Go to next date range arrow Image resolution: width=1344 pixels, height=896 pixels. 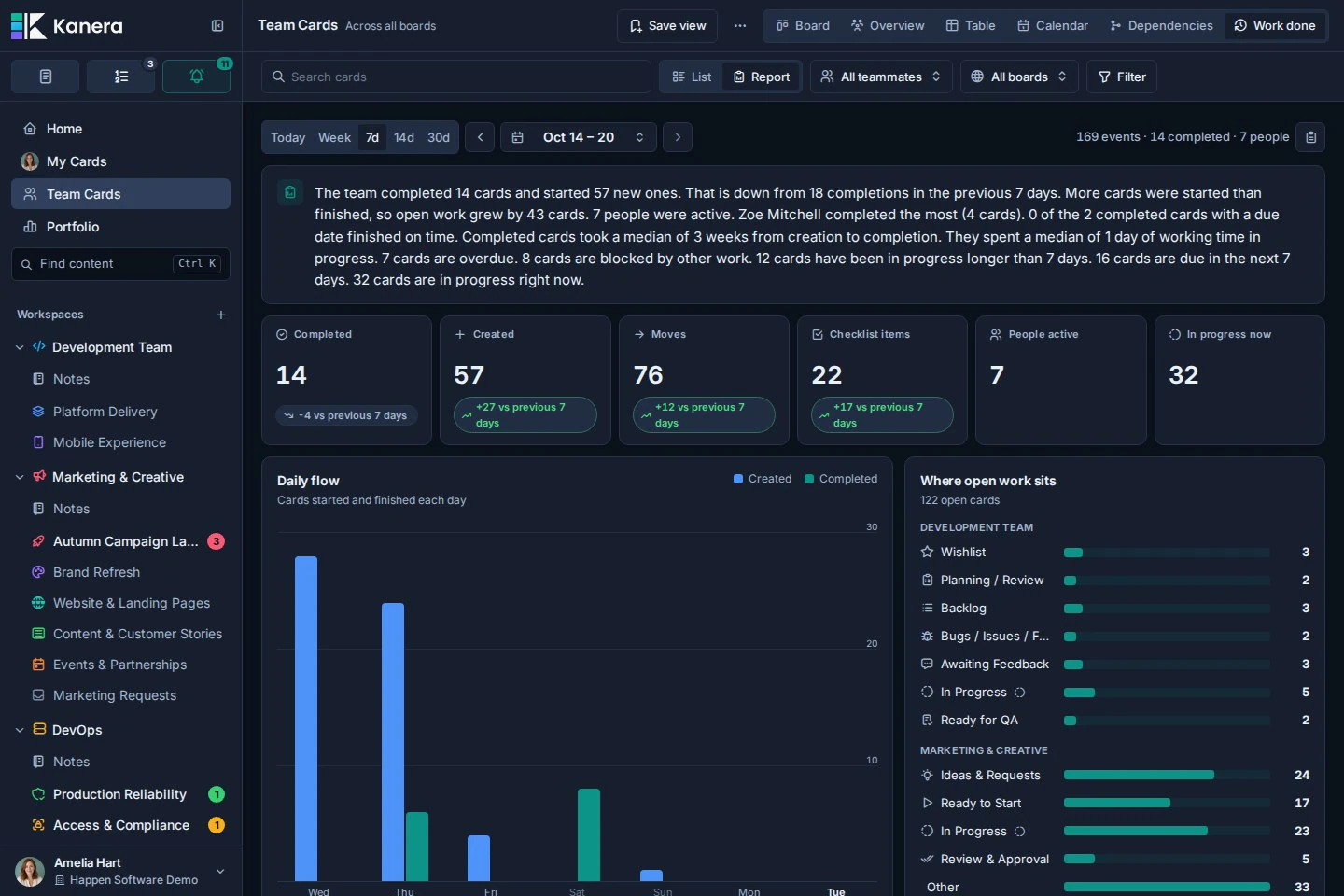coord(678,137)
